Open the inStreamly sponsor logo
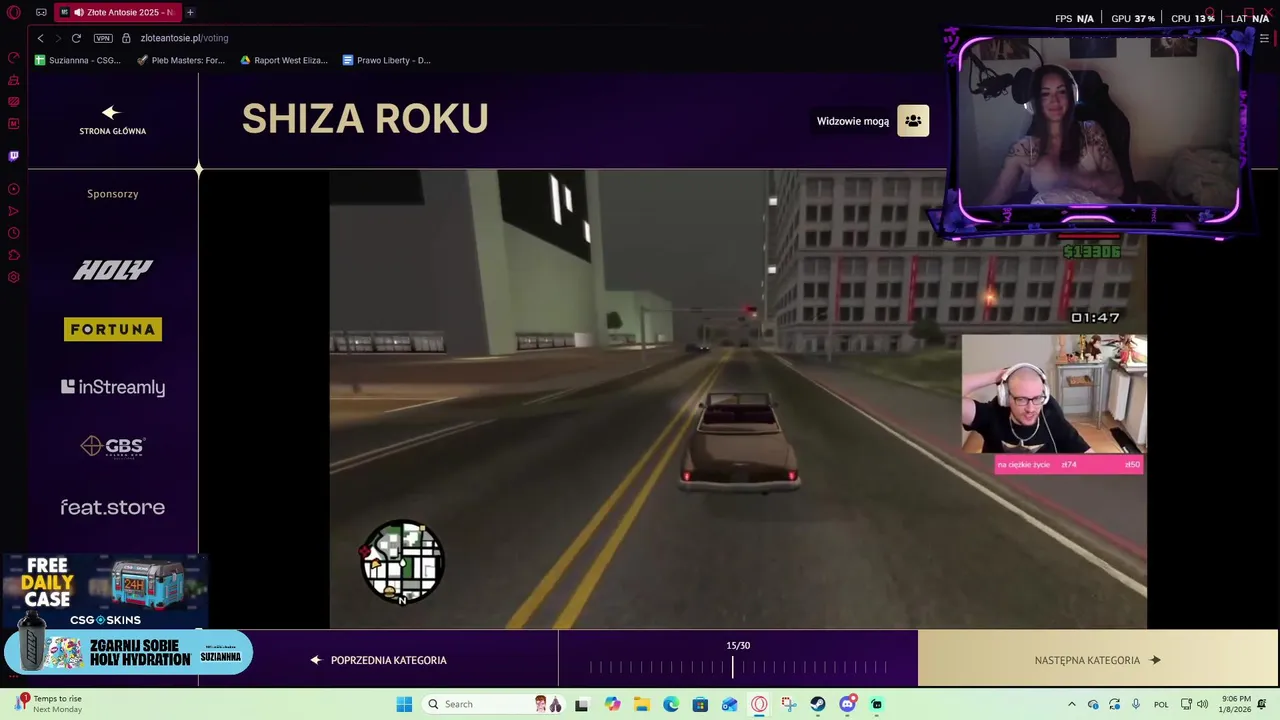The width and height of the screenshot is (1280, 720). pyautogui.click(x=113, y=387)
